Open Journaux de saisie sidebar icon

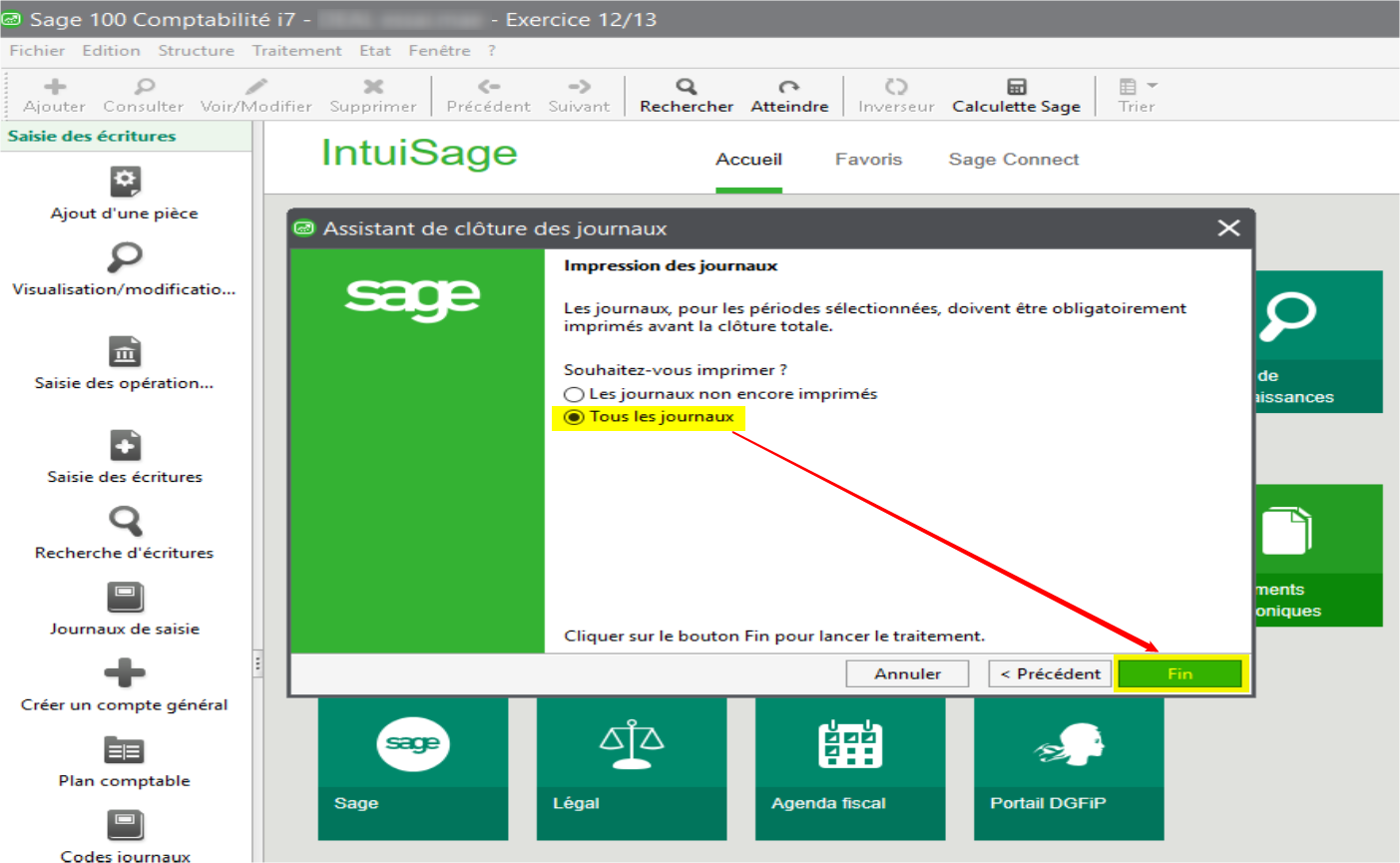coord(125,599)
